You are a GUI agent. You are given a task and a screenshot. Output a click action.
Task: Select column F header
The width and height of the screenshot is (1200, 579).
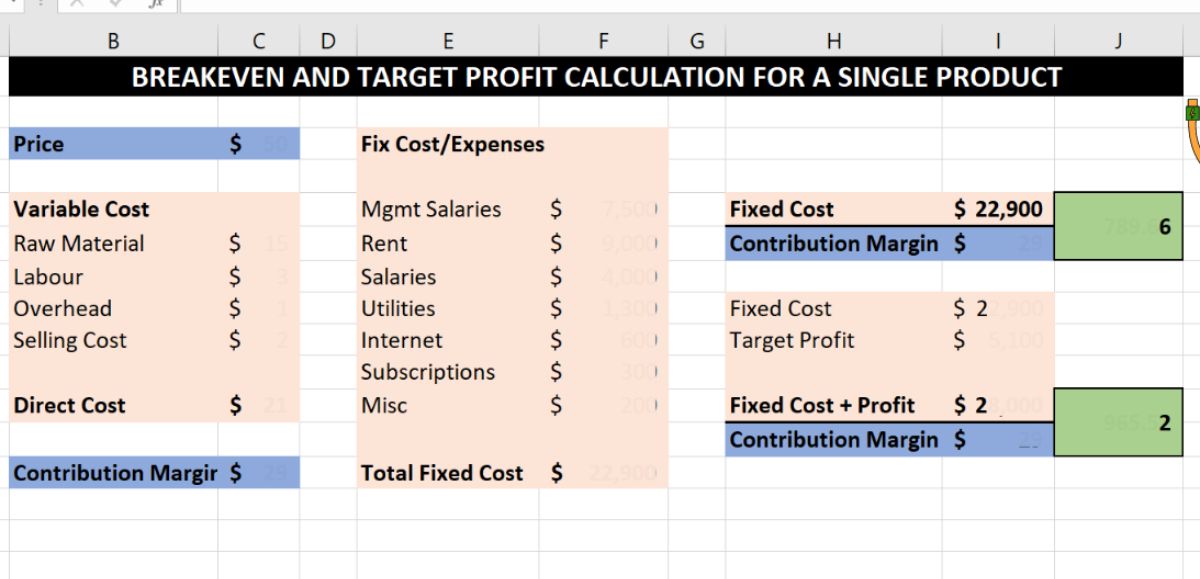point(602,41)
